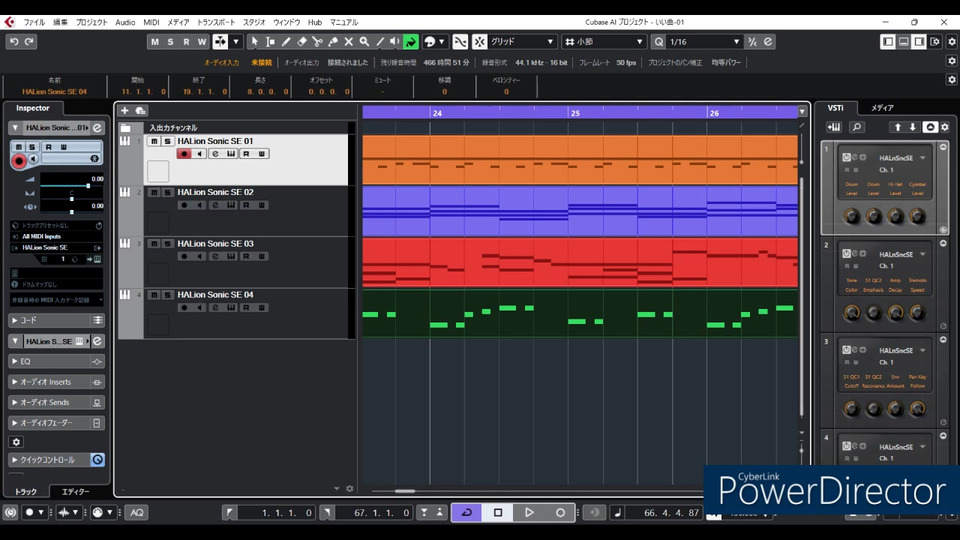Switch to the メディア tab

pyautogui.click(x=882, y=108)
